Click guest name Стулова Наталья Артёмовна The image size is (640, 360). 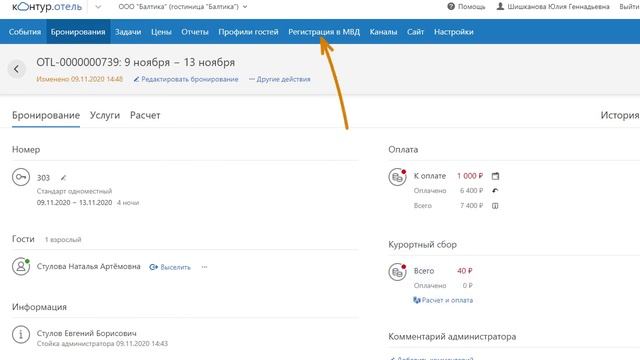[x=89, y=267]
